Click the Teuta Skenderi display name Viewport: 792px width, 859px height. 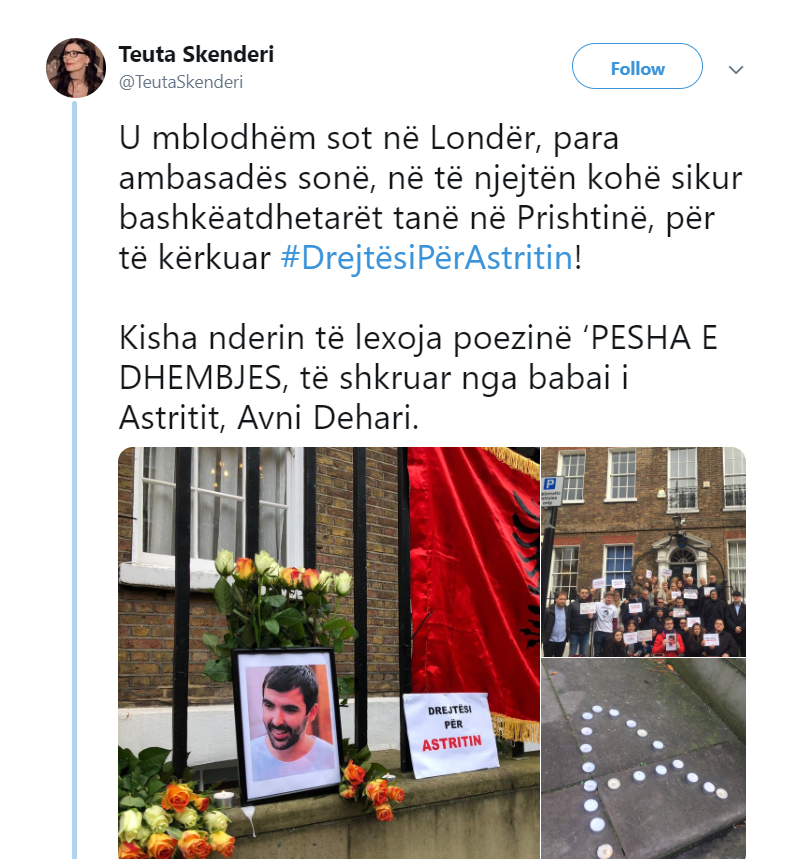(196, 54)
